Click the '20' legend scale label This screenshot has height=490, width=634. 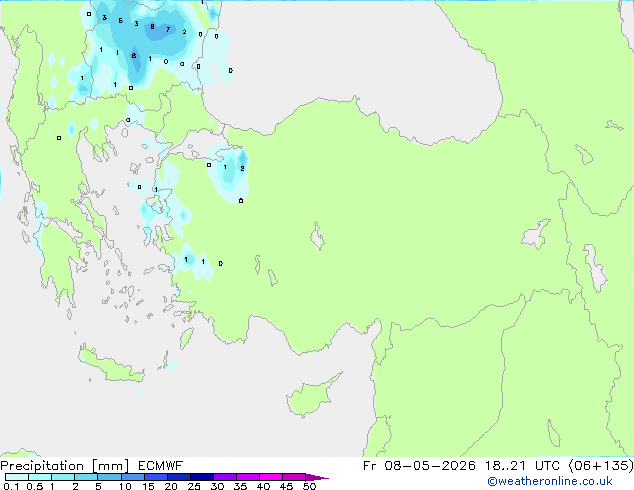[x=171, y=486]
